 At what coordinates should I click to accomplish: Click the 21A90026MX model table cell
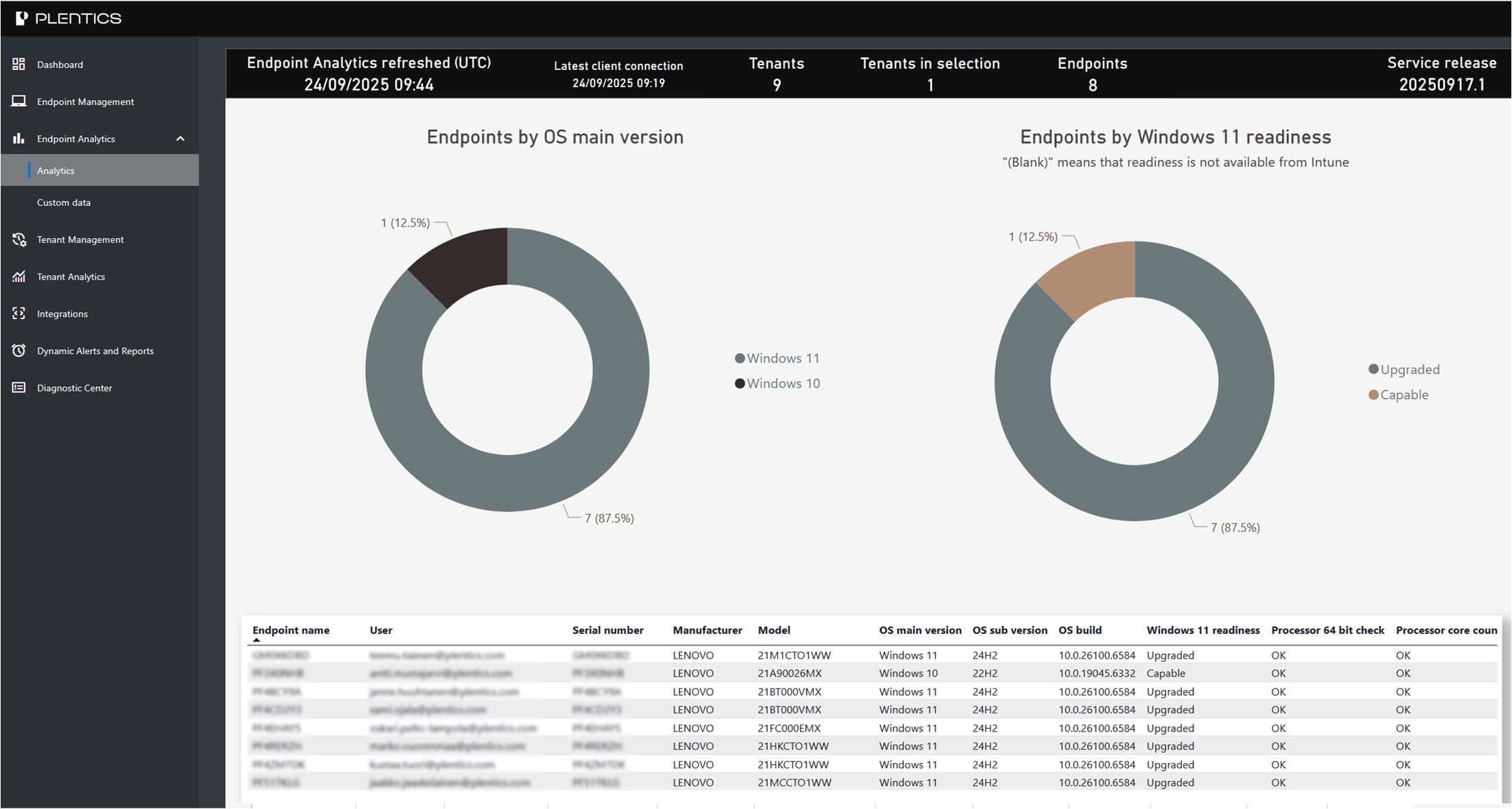pyautogui.click(x=789, y=673)
